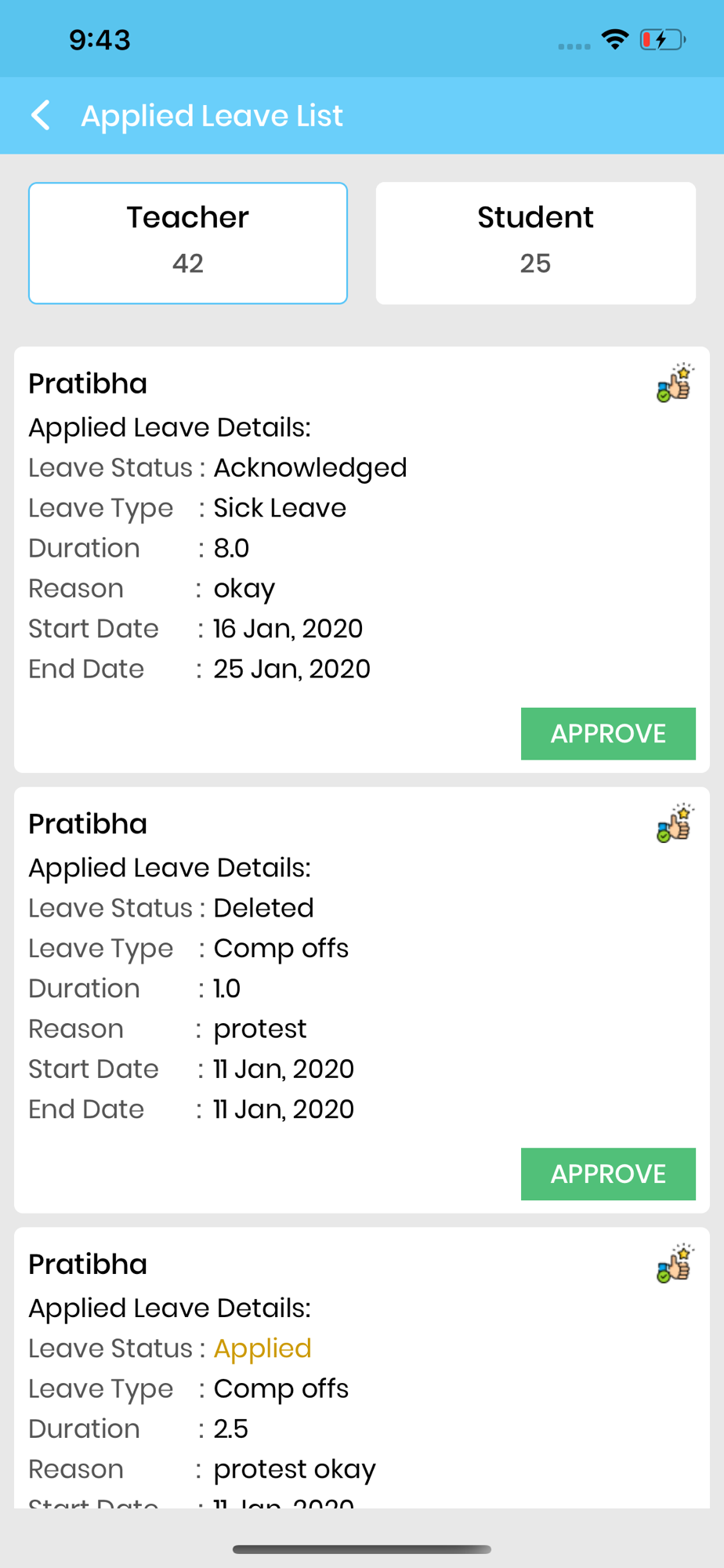The height and width of the screenshot is (1568, 724).
Task: Switch to the Student tab
Action: coord(535,243)
